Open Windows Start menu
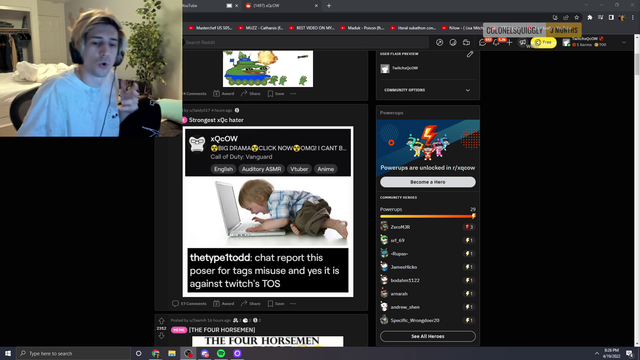This screenshot has height=360, width=640. point(8,353)
